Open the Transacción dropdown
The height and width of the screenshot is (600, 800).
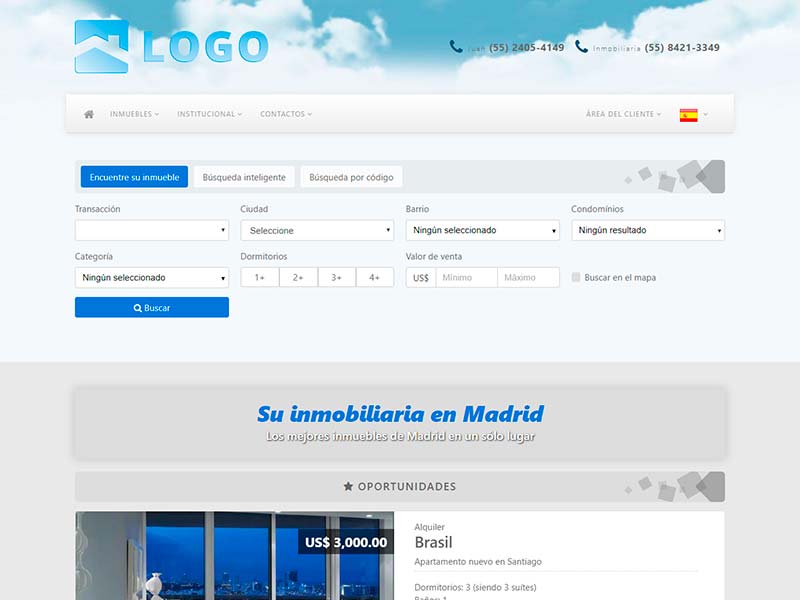(152, 230)
